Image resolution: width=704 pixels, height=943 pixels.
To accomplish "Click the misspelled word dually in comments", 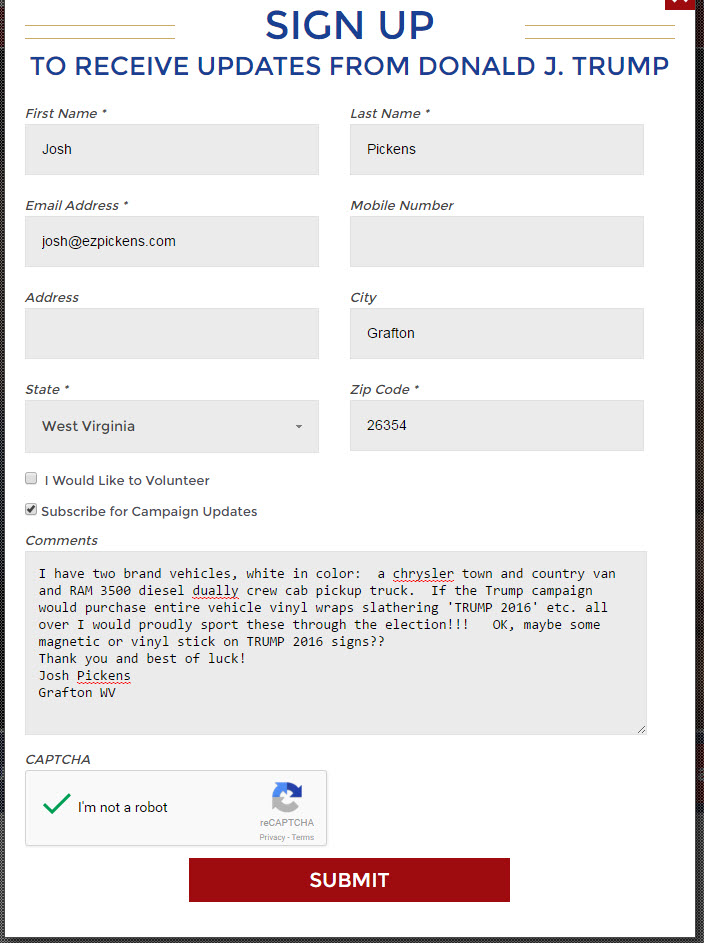I will point(215,591).
